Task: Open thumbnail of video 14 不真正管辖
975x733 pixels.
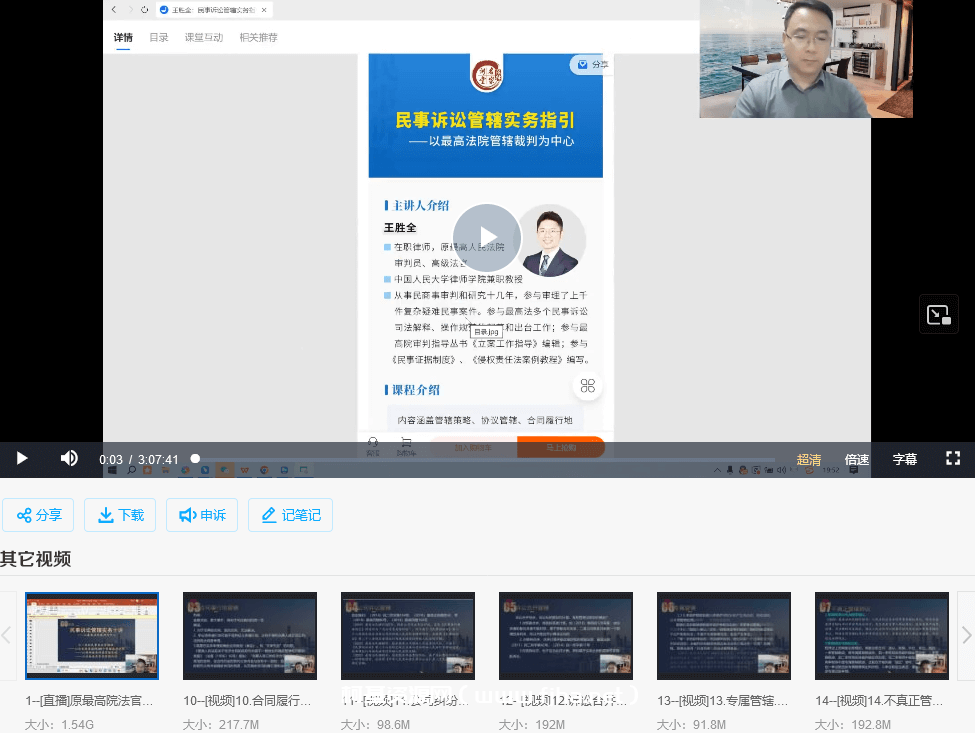Action: (882, 636)
